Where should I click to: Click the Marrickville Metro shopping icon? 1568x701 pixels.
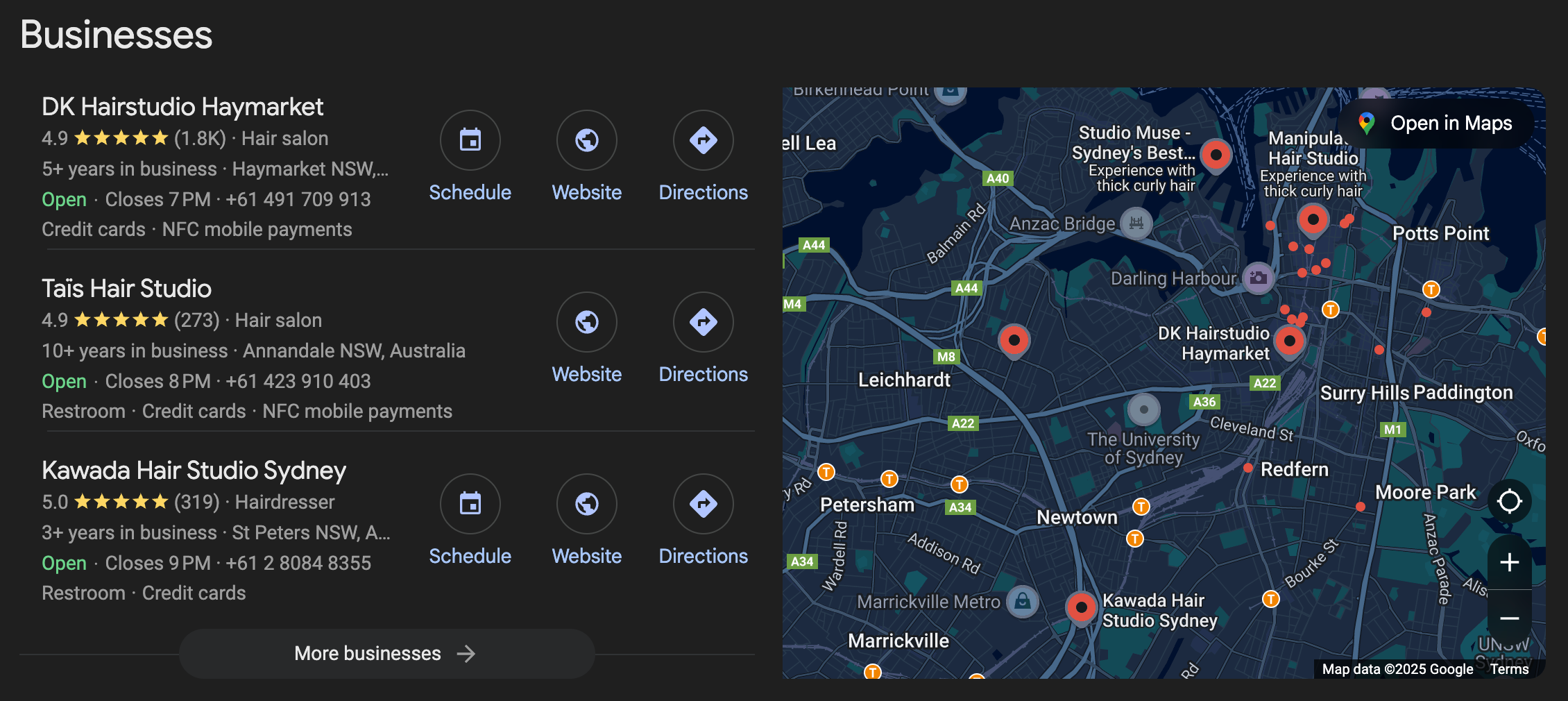[1023, 601]
